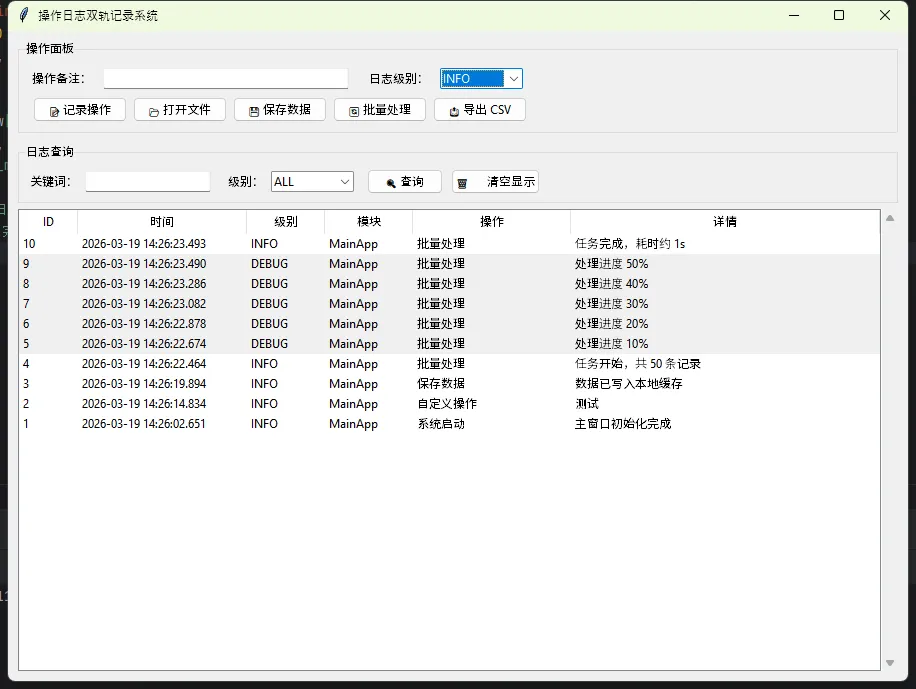Screen dimensions: 916x689
Task: Click the 查询 magnifier search icon
Action: pos(391,183)
